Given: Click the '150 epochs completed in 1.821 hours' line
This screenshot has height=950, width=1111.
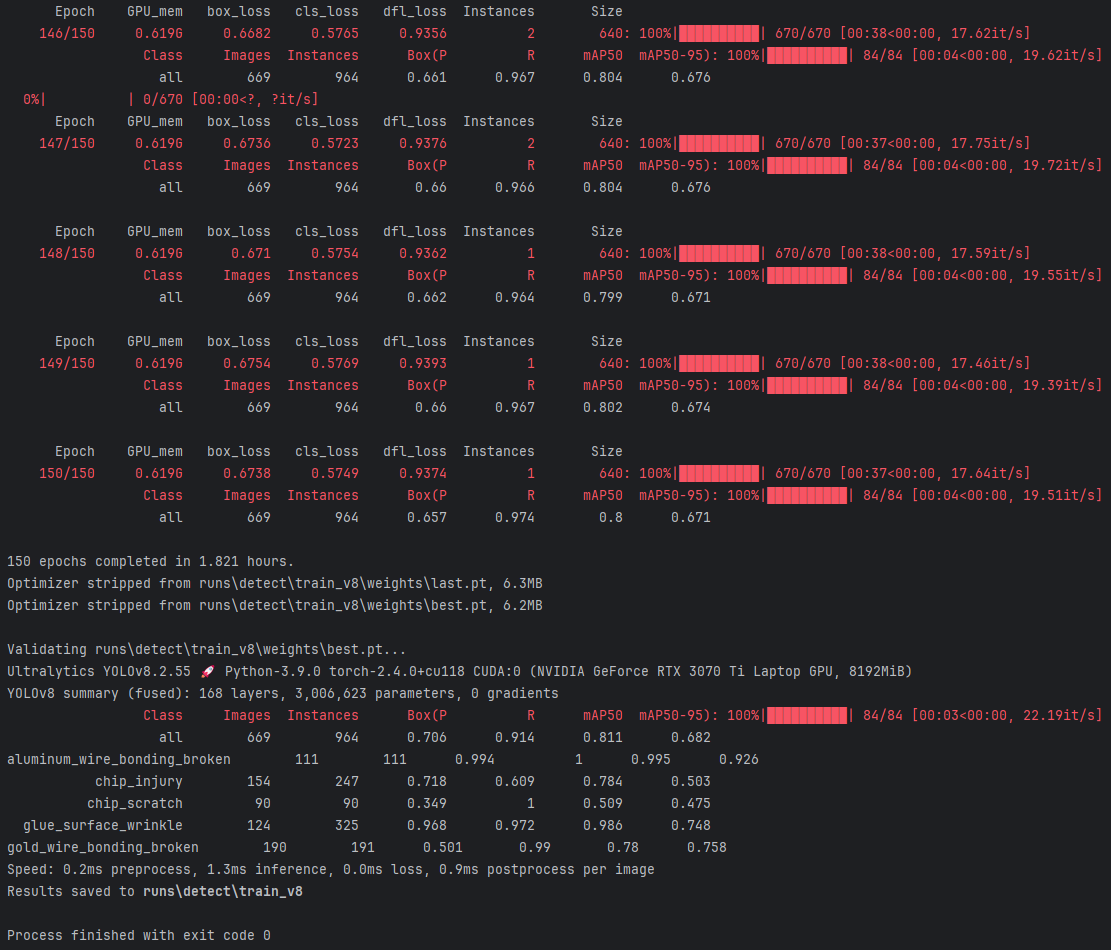Looking at the screenshot, I should 151,562.
